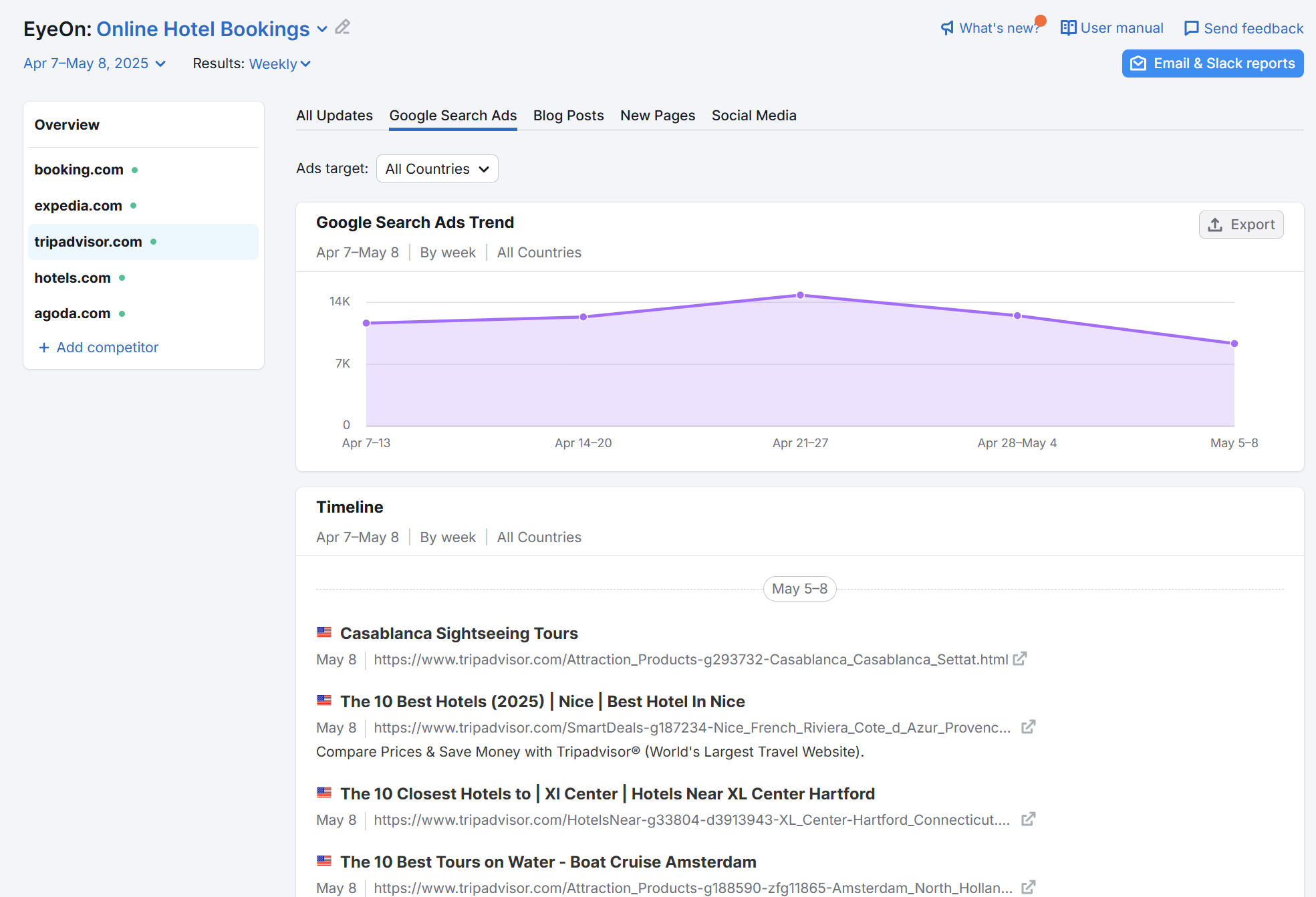
Task: Switch to the Social Media tab
Action: (753, 116)
